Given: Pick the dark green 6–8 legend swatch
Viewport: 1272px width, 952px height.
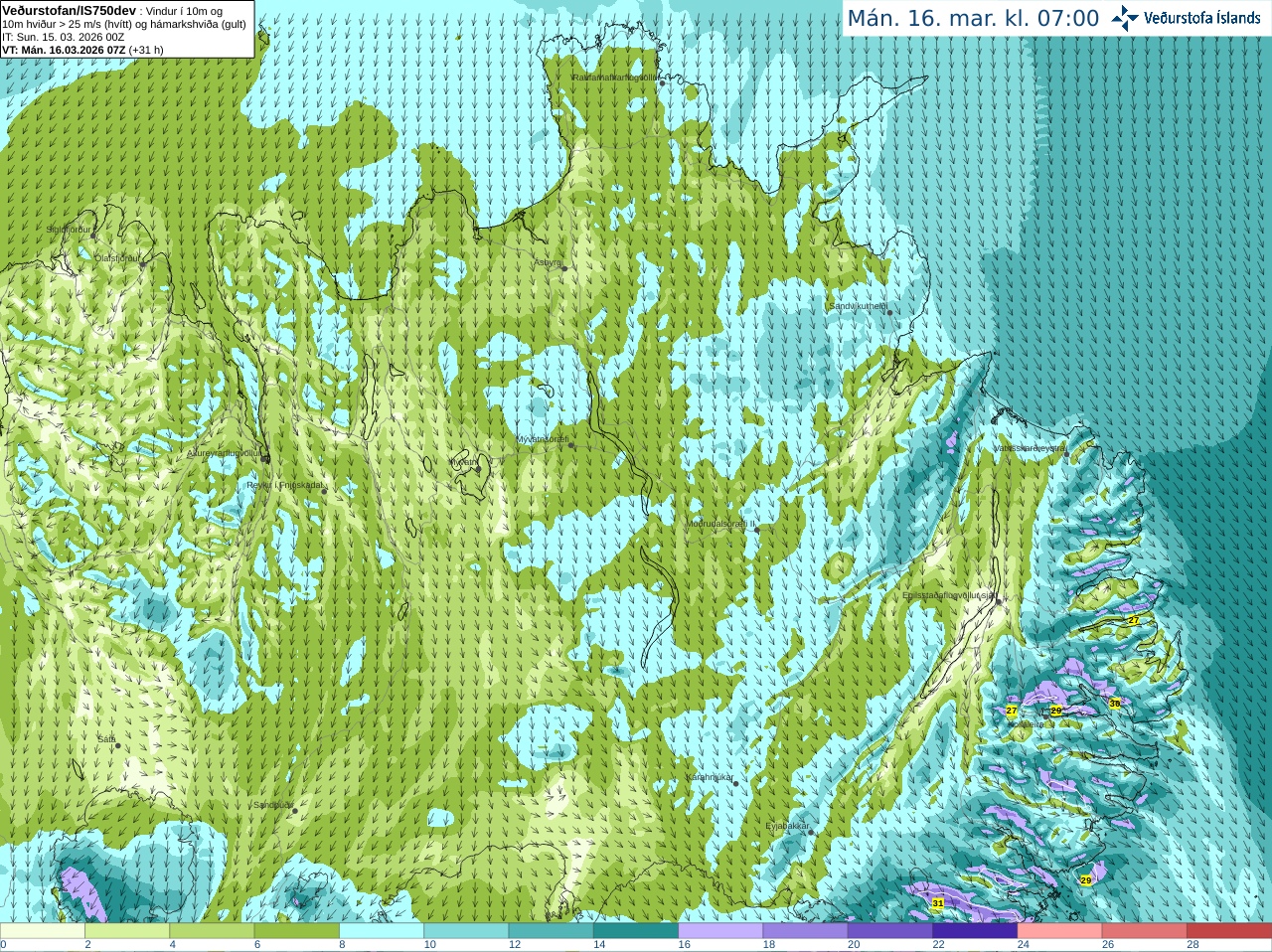Looking at the screenshot, I should (x=297, y=931).
